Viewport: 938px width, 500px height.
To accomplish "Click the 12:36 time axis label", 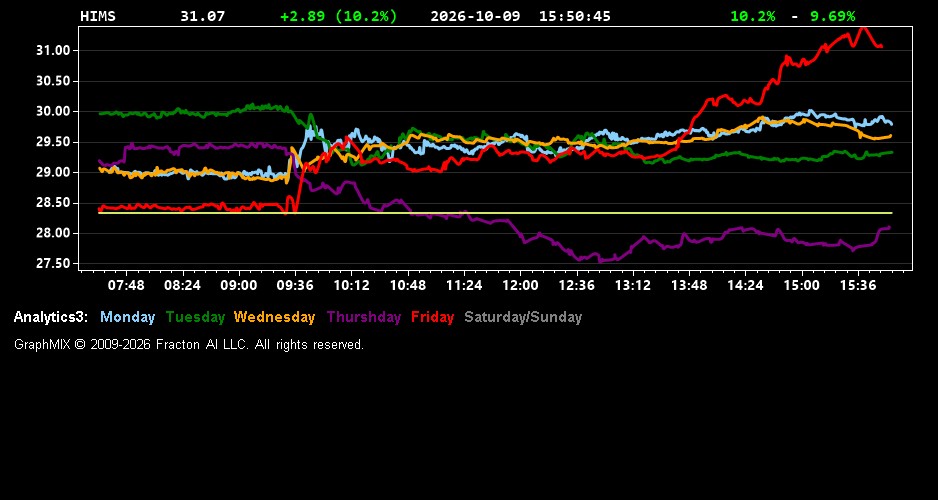I will pos(576,285).
